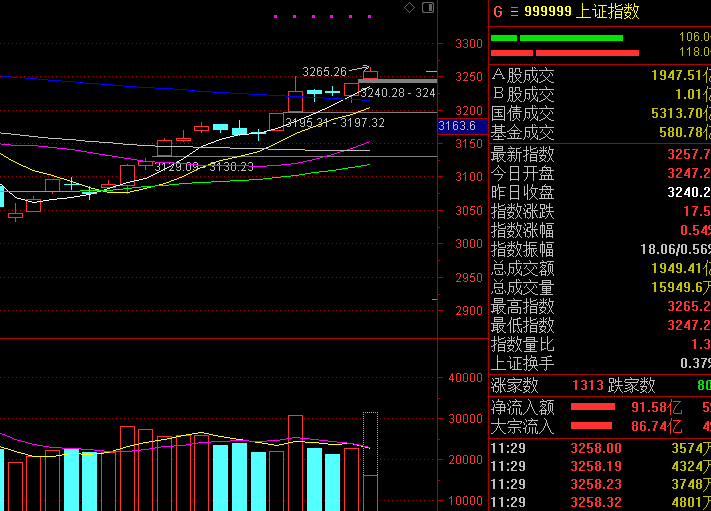The height and width of the screenshot is (511, 711).
Task: Click the latest red candlestick near 3265.26
Action: click(370, 74)
